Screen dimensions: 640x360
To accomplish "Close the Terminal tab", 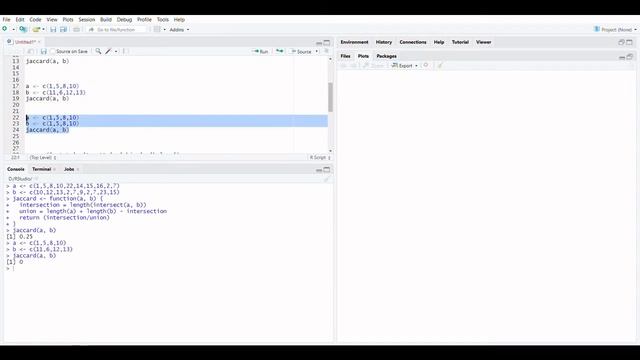I will [x=54, y=169].
